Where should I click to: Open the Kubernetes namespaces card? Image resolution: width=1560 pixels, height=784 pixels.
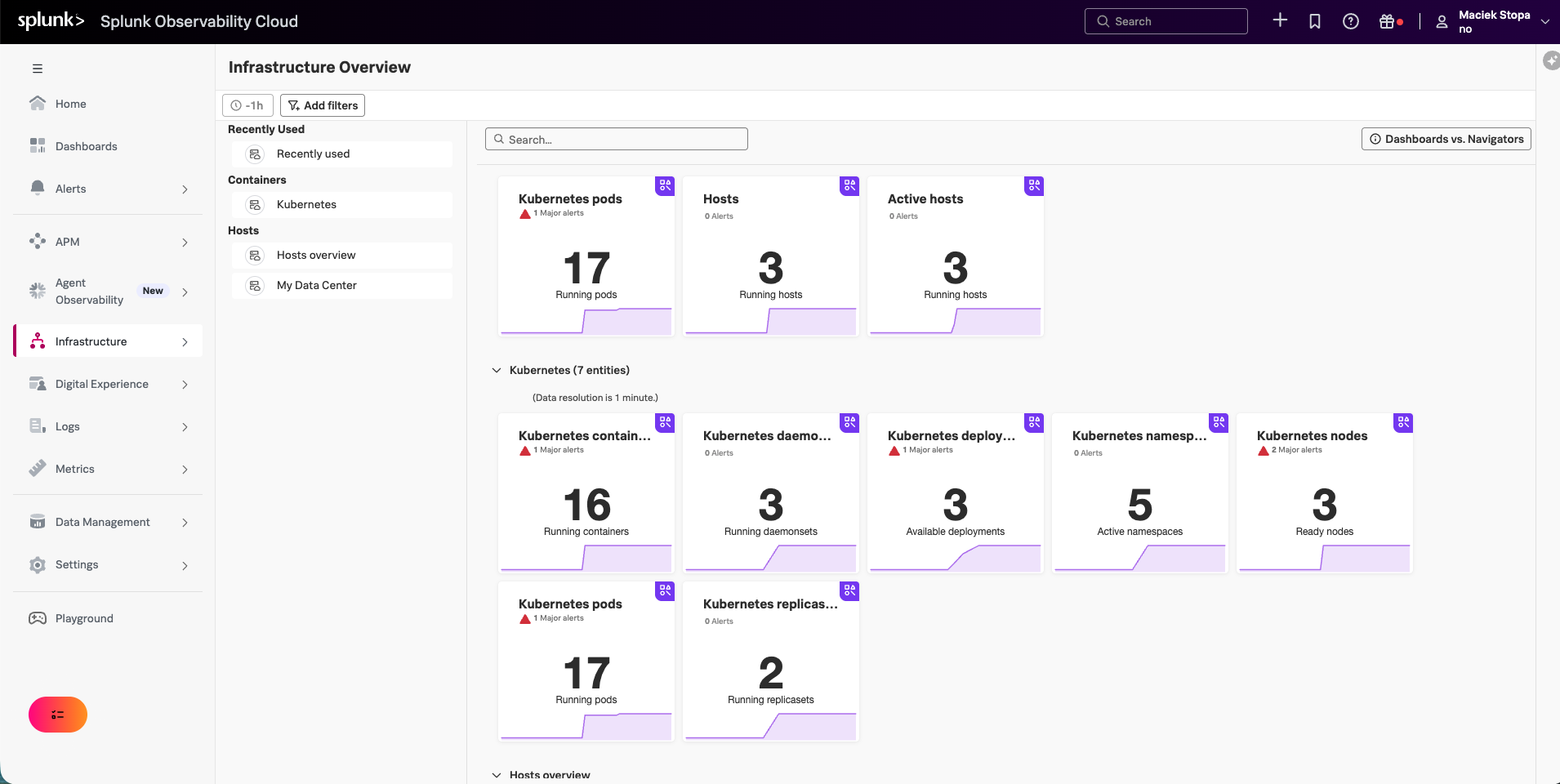pyautogui.click(x=1139, y=493)
